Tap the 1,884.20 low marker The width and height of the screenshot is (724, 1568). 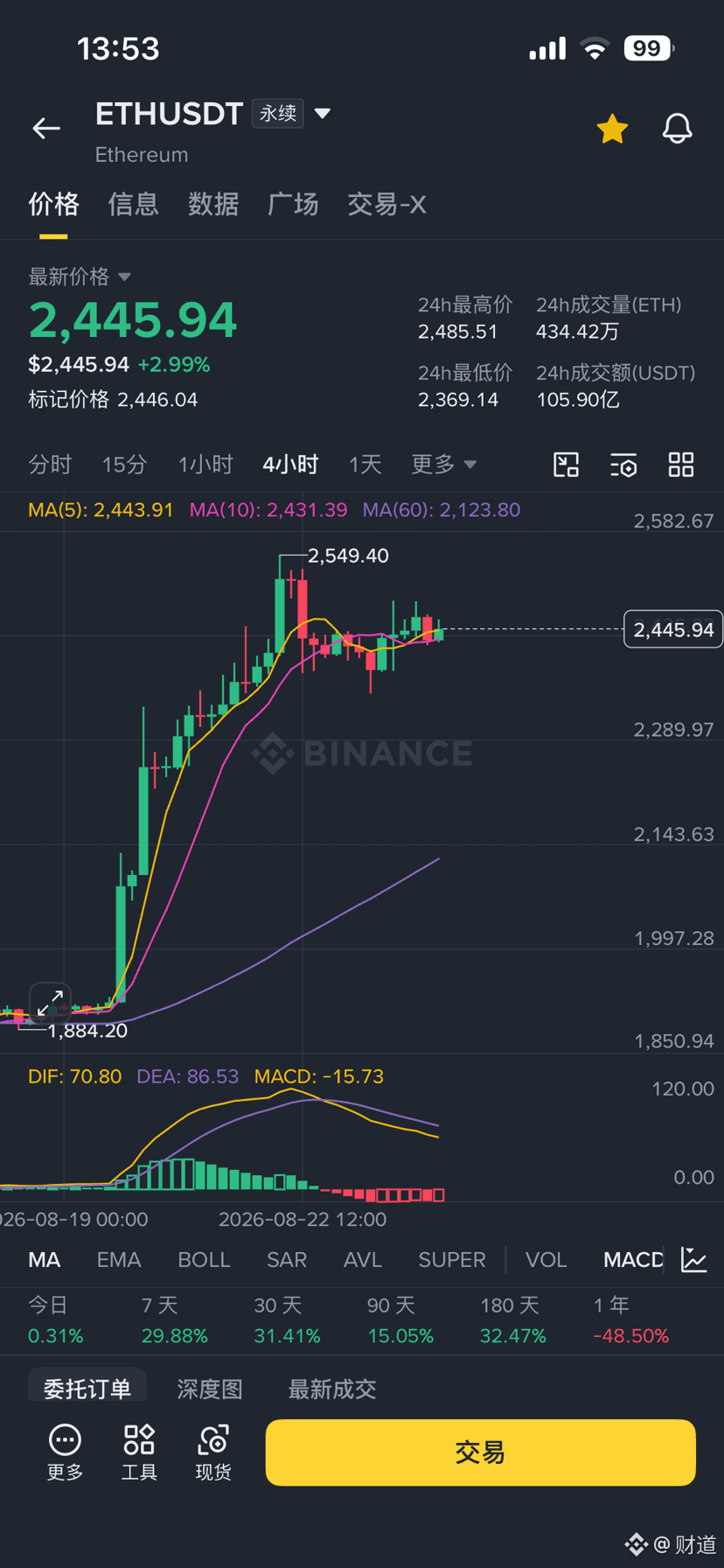(x=87, y=1031)
